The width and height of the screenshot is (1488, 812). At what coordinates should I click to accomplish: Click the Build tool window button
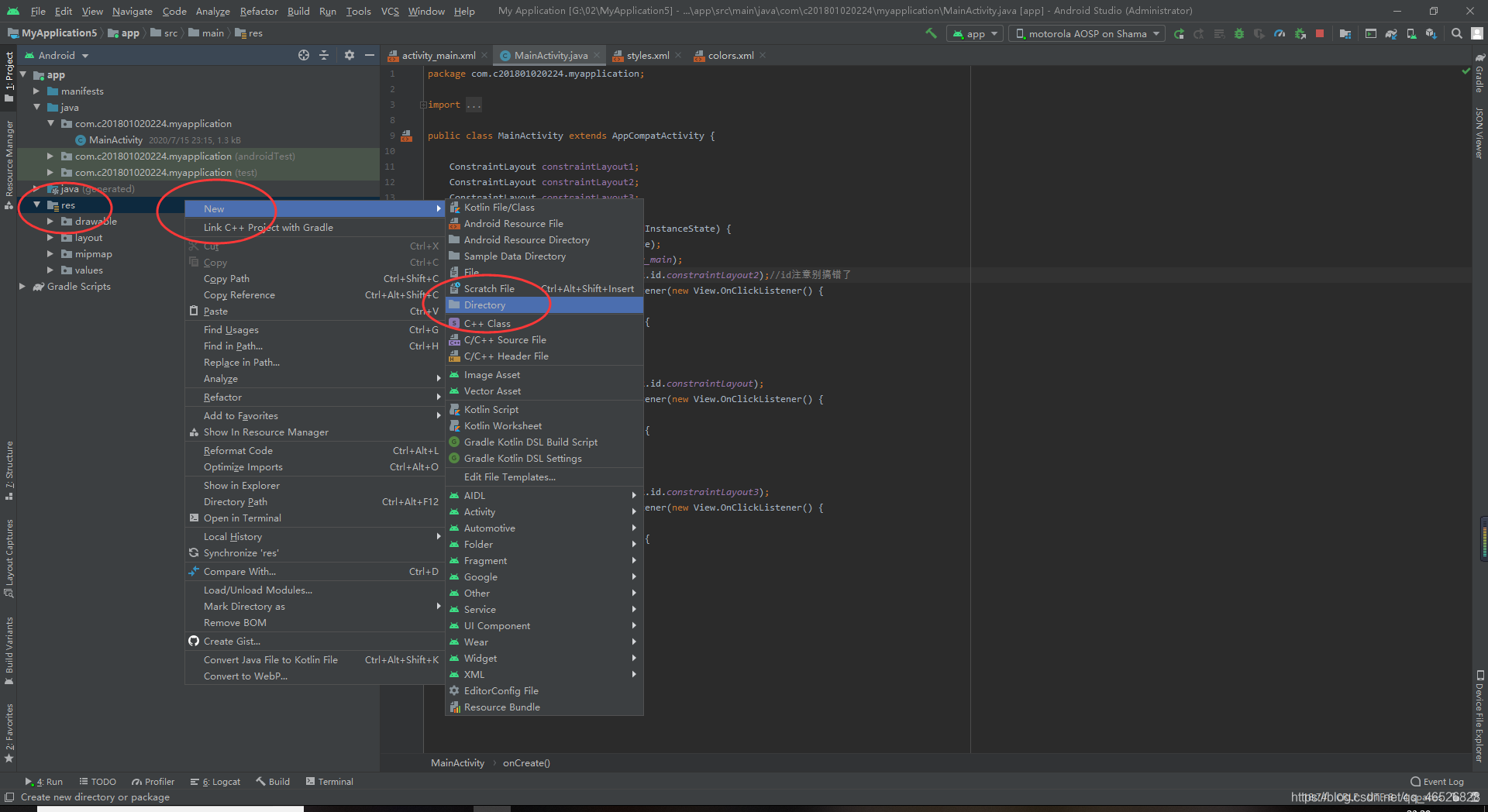click(273, 782)
